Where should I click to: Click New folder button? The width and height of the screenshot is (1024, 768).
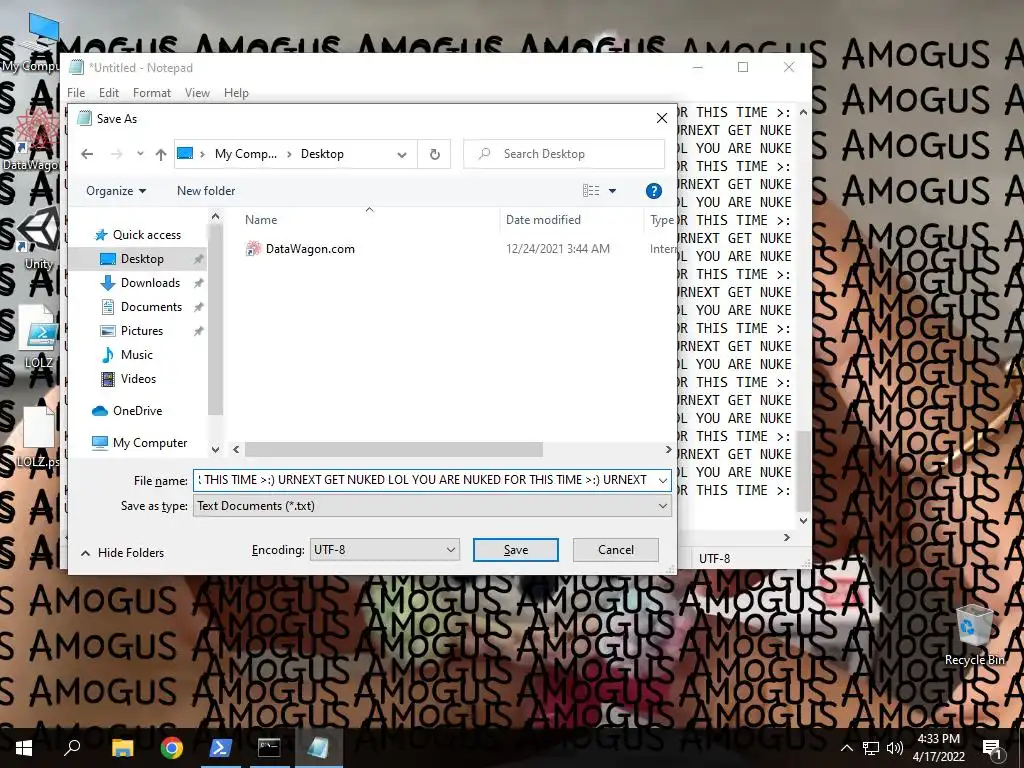tap(206, 191)
